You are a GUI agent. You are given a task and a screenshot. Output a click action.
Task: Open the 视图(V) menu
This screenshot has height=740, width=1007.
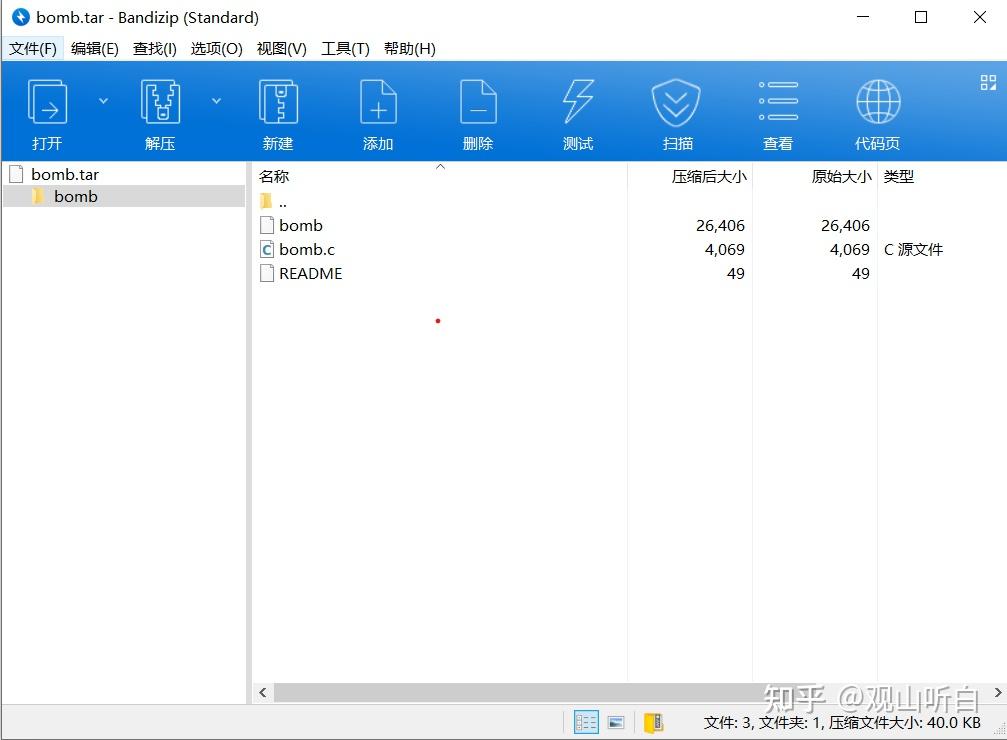click(x=281, y=49)
